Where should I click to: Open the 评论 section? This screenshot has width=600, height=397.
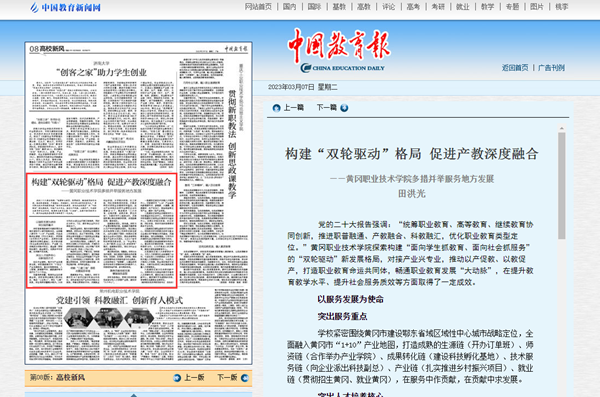(x=388, y=7)
